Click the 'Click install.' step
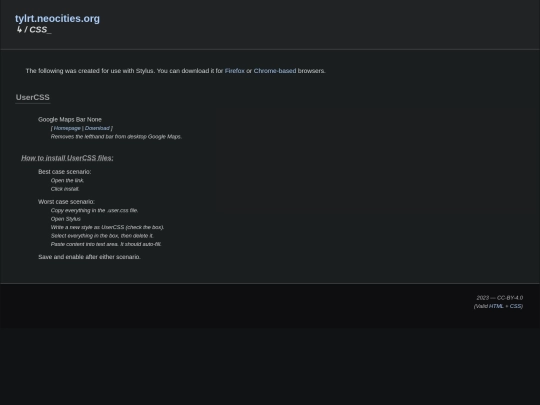 click(x=65, y=189)
